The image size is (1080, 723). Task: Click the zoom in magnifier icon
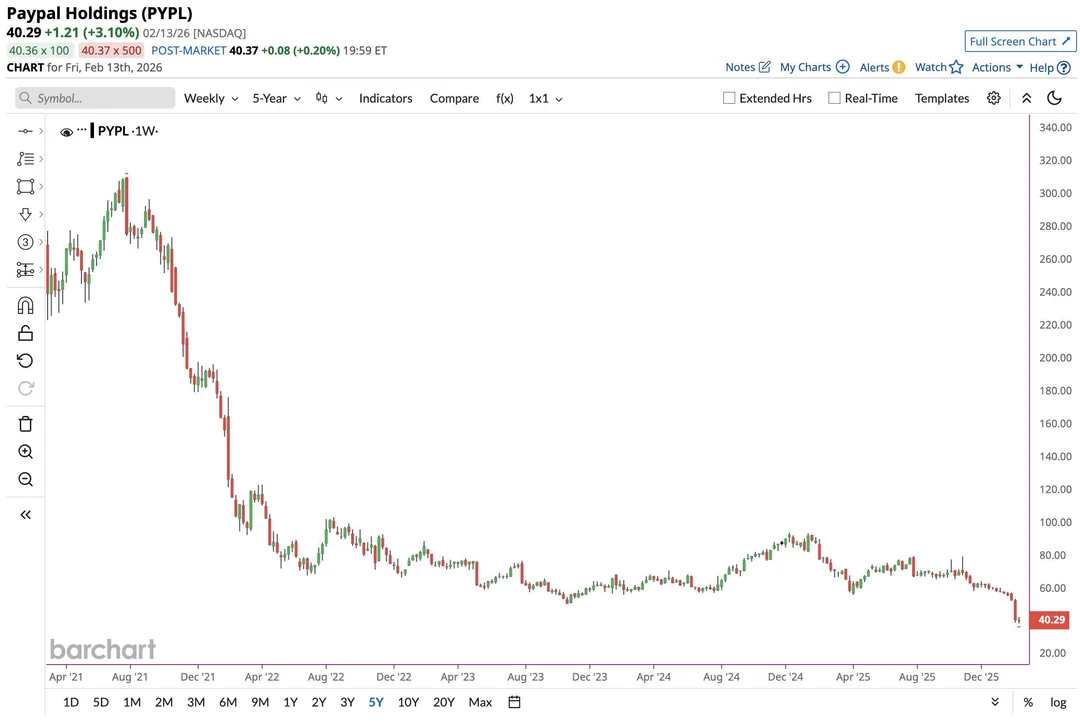tap(26, 452)
